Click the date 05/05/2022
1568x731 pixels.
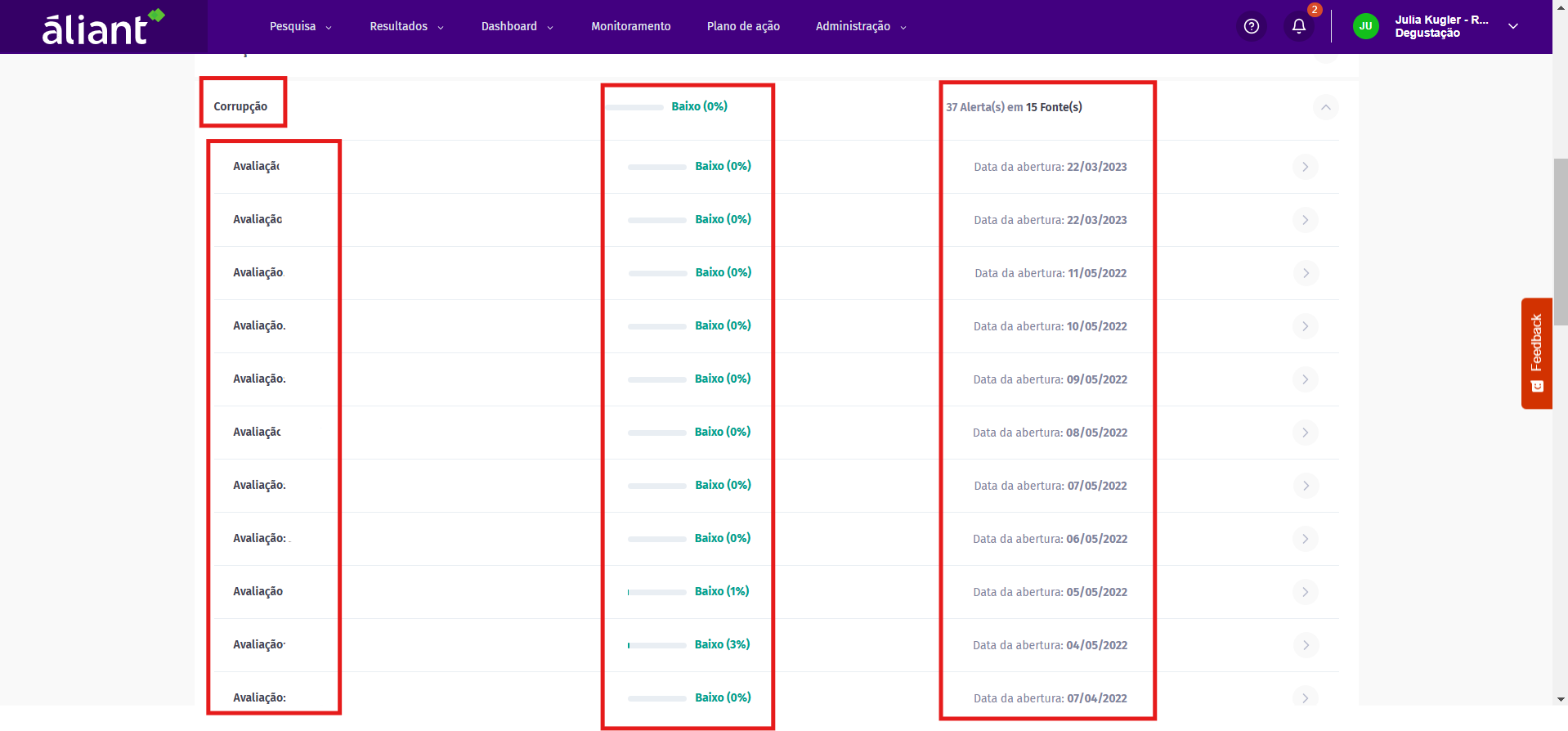click(1097, 592)
